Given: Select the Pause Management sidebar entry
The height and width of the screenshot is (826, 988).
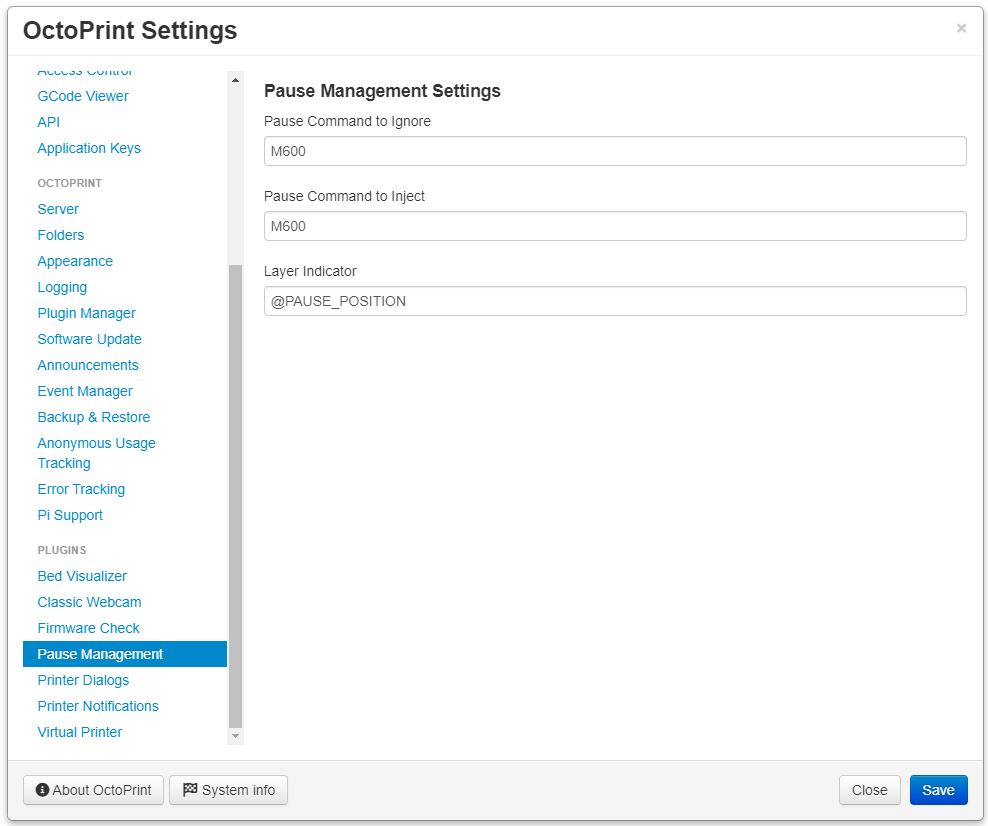Looking at the screenshot, I should click(125, 654).
